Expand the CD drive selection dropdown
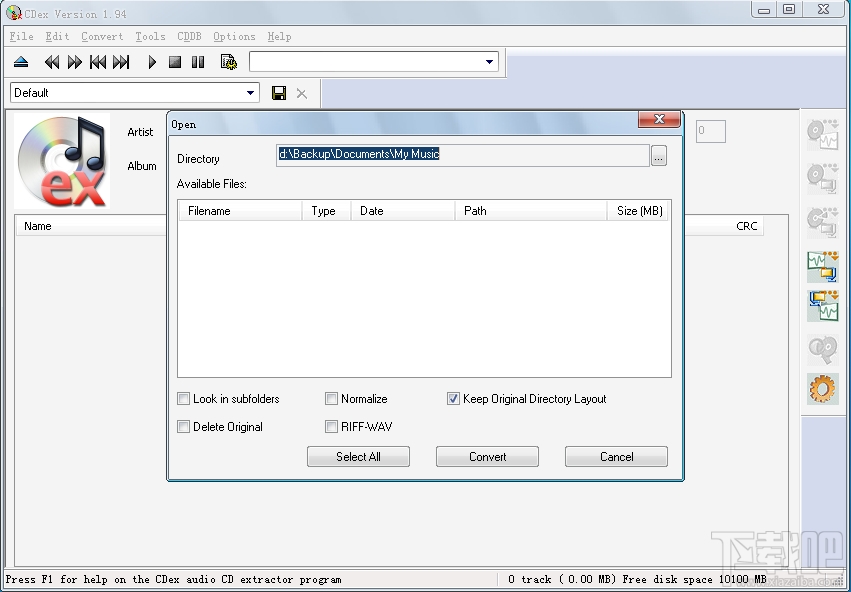The image size is (851, 592). [x=489, y=62]
